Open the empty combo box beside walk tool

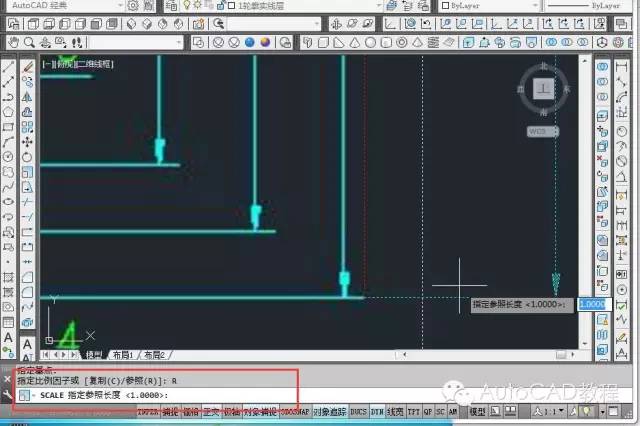(x=136, y=42)
